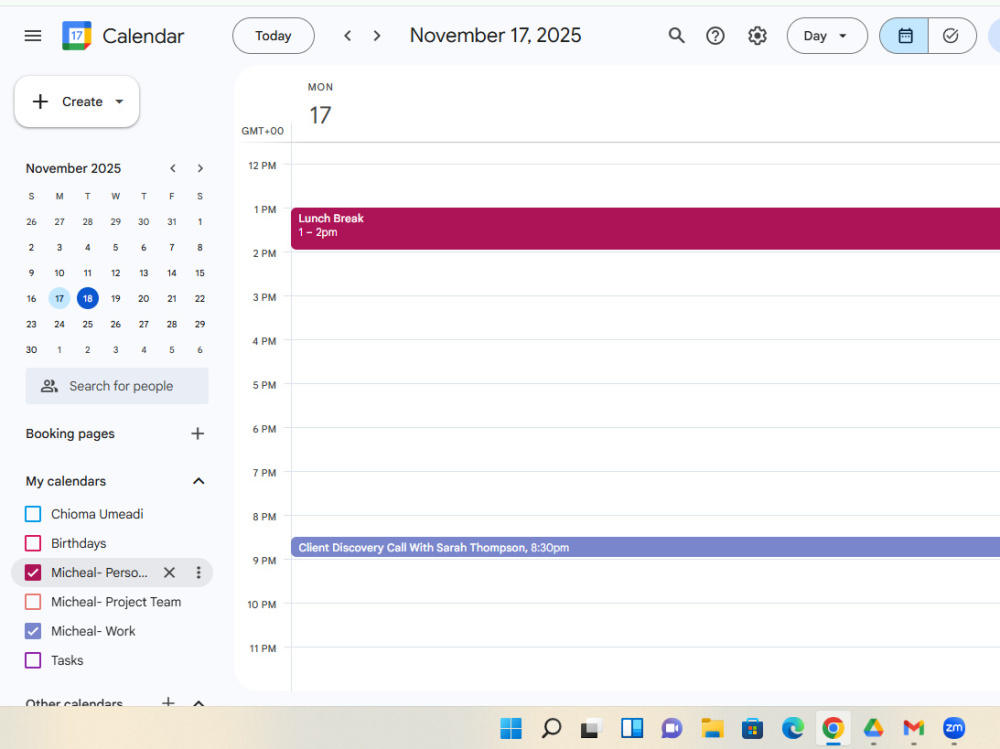Click the My calendars heading
1000x749 pixels.
tap(66, 481)
